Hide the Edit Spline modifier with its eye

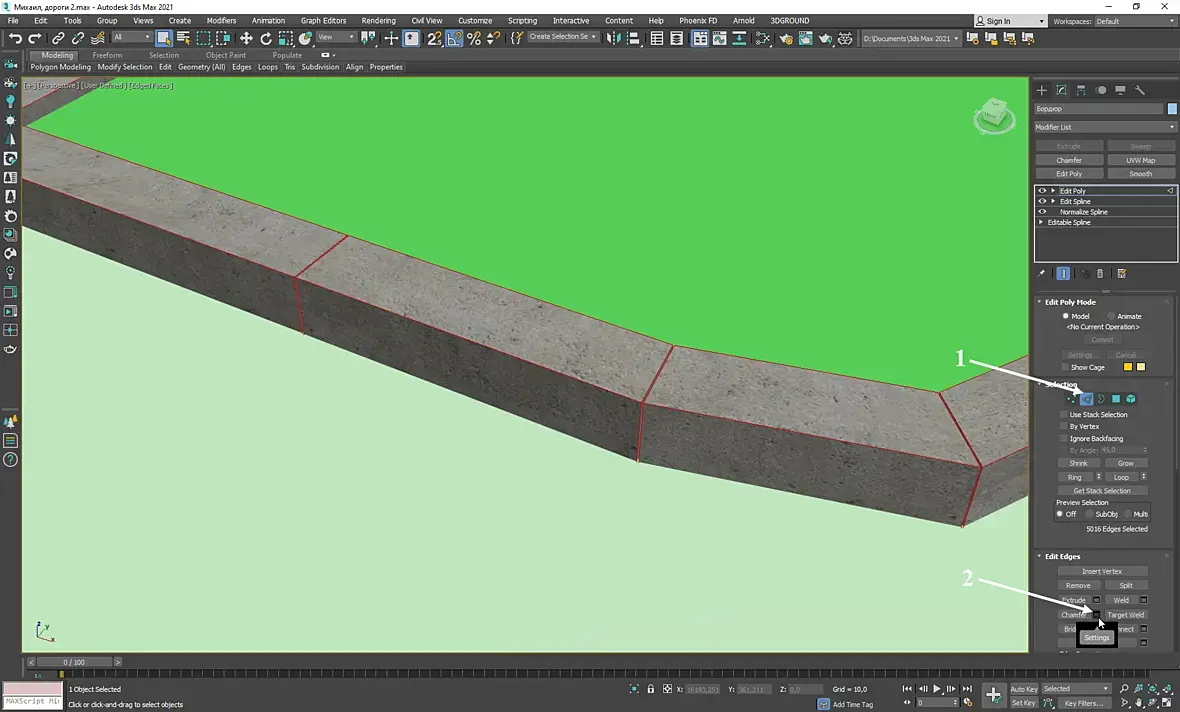pyautogui.click(x=1042, y=201)
